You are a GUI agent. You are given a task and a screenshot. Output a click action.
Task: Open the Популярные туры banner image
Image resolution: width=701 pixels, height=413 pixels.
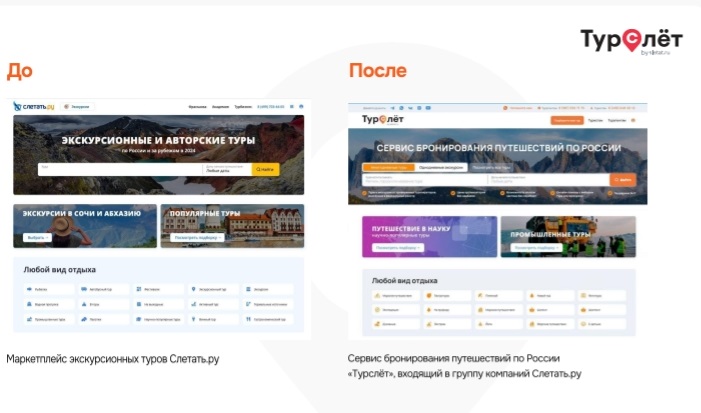tap(232, 226)
